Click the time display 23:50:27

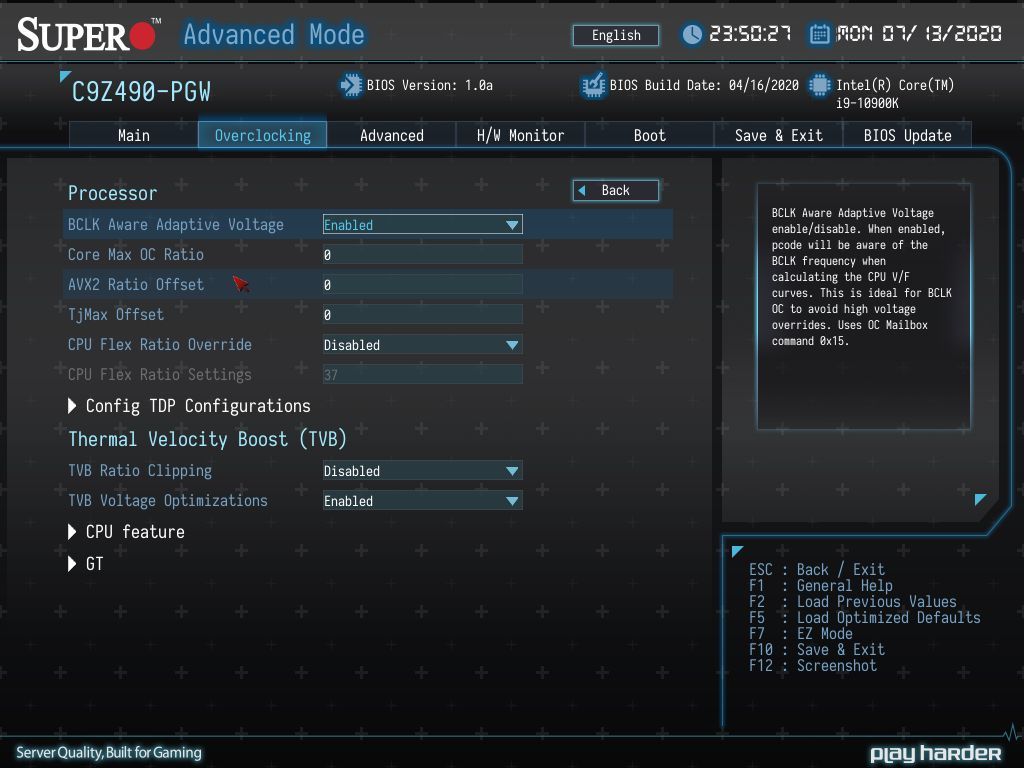click(x=750, y=34)
